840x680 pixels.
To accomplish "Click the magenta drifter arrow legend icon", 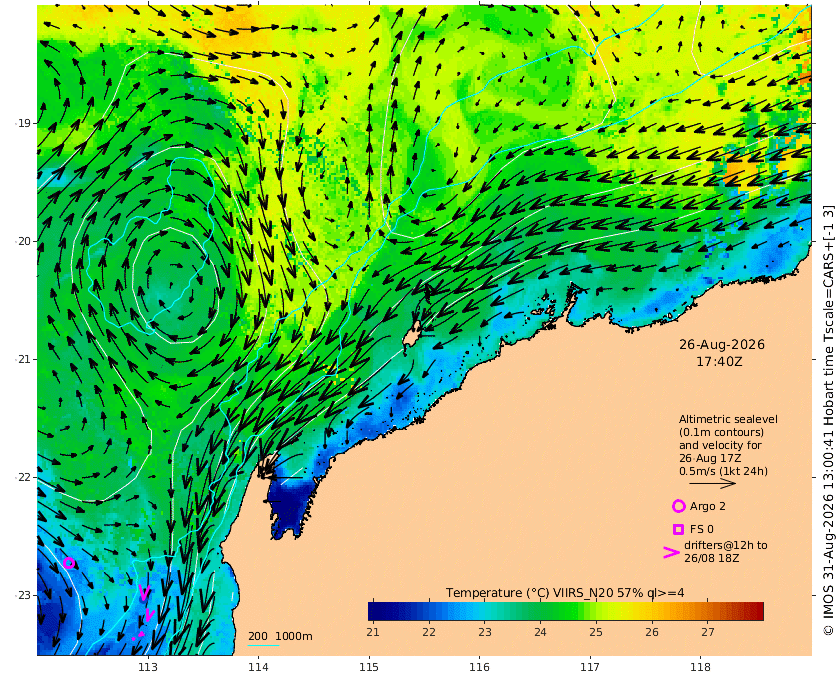I will coord(671,553).
